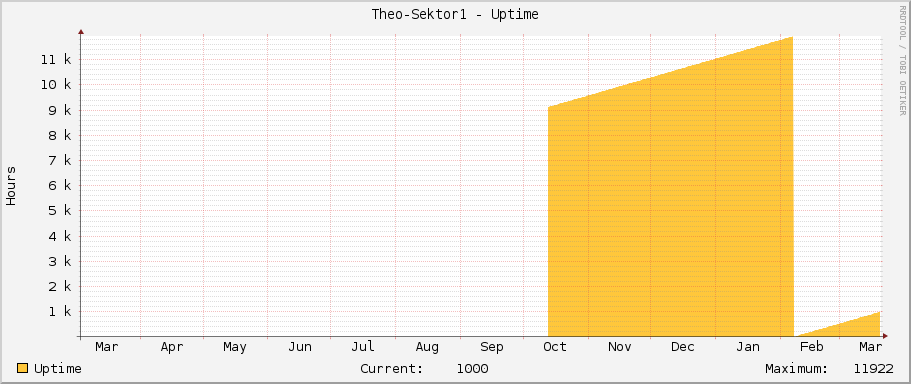Click the 'Jan' month label
Image resolution: width=911 pixels, height=384 pixels.
[748, 347]
